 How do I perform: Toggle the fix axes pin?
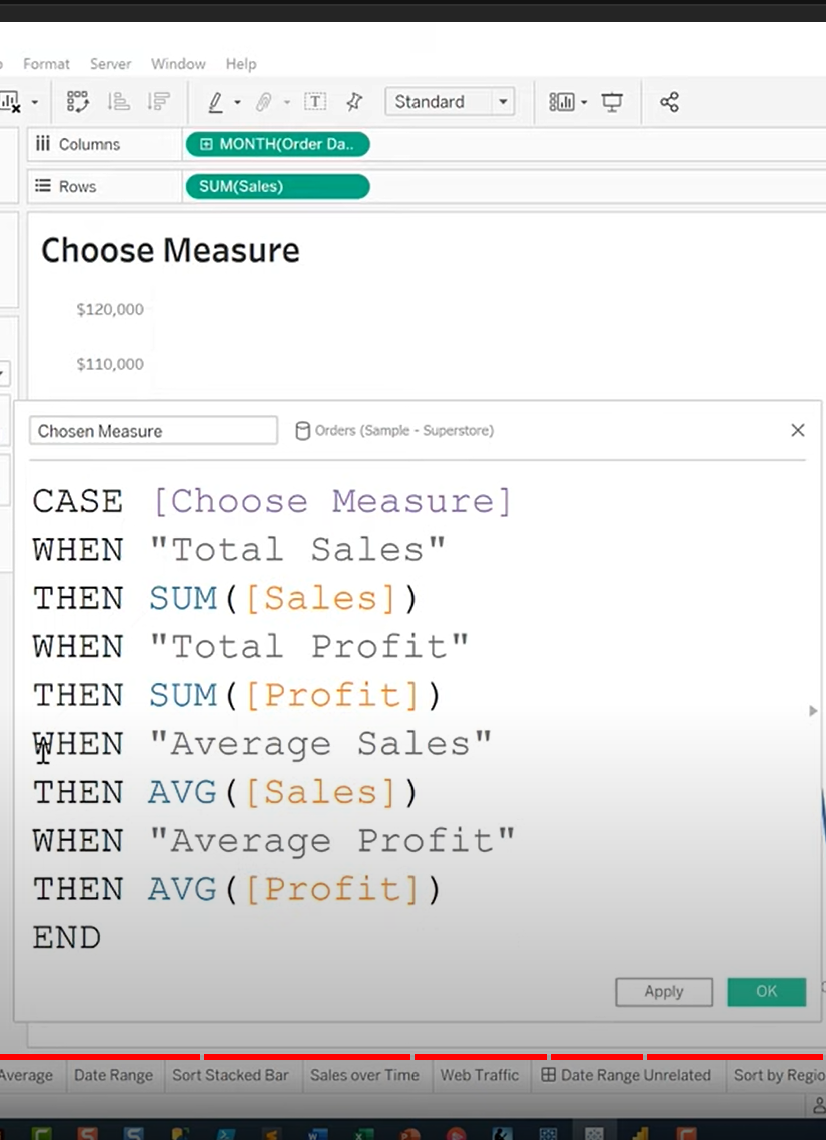coord(353,101)
